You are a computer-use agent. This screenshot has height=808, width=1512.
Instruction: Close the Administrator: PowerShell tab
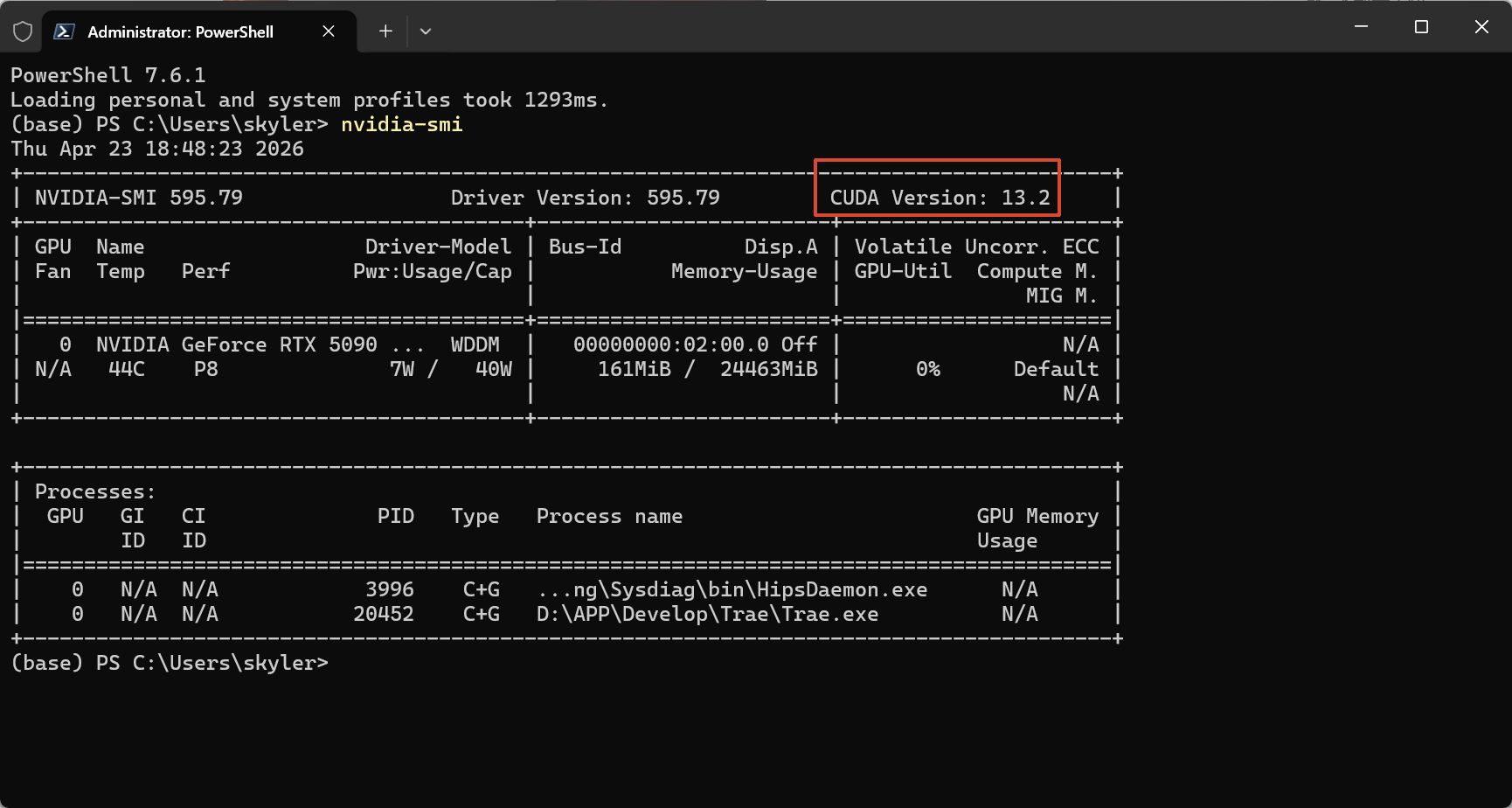[329, 31]
